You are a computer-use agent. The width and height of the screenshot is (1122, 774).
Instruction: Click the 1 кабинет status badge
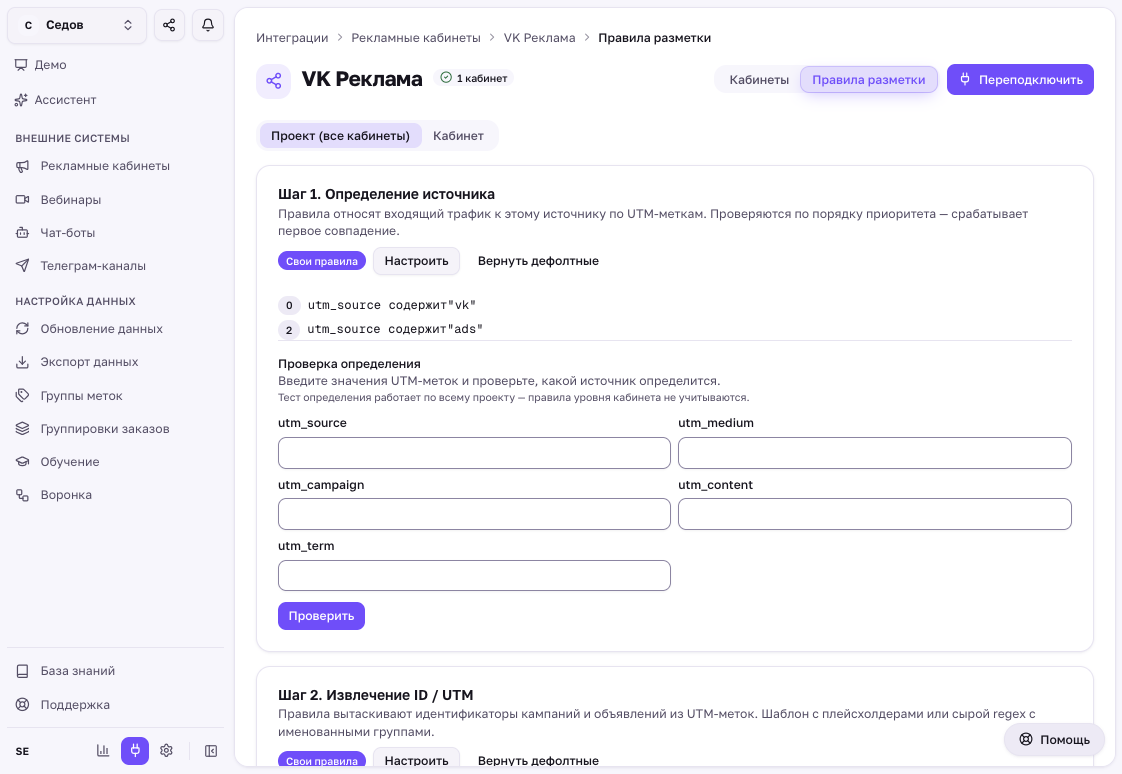pos(474,78)
